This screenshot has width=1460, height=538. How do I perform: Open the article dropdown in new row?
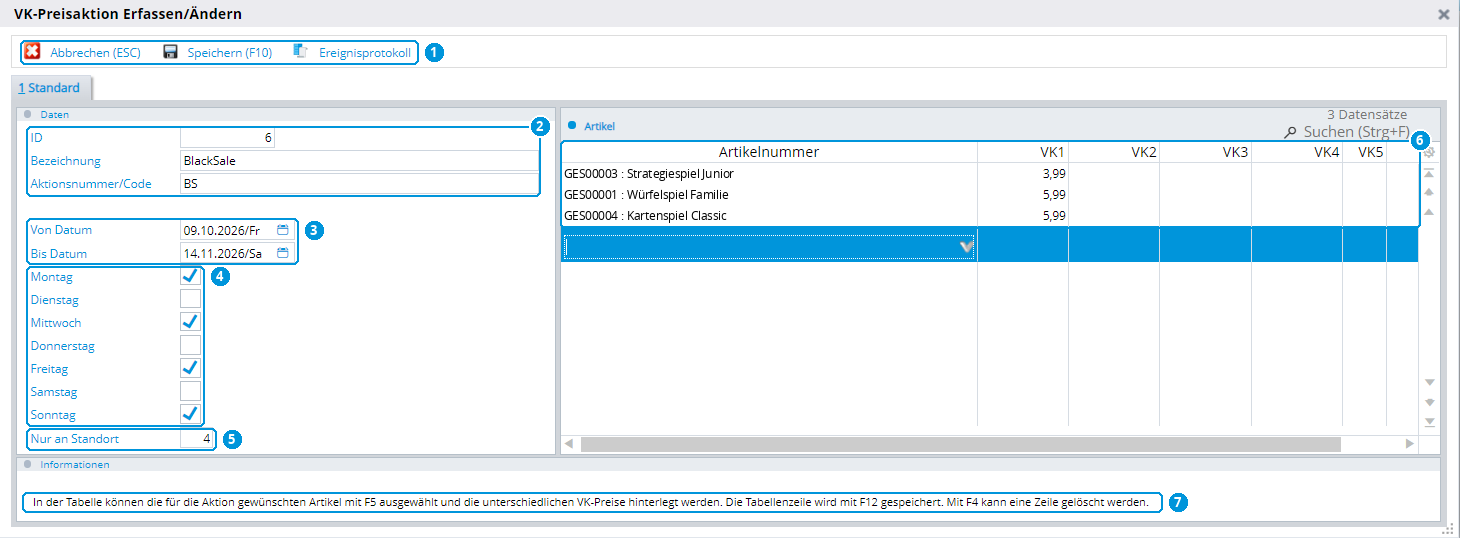966,248
